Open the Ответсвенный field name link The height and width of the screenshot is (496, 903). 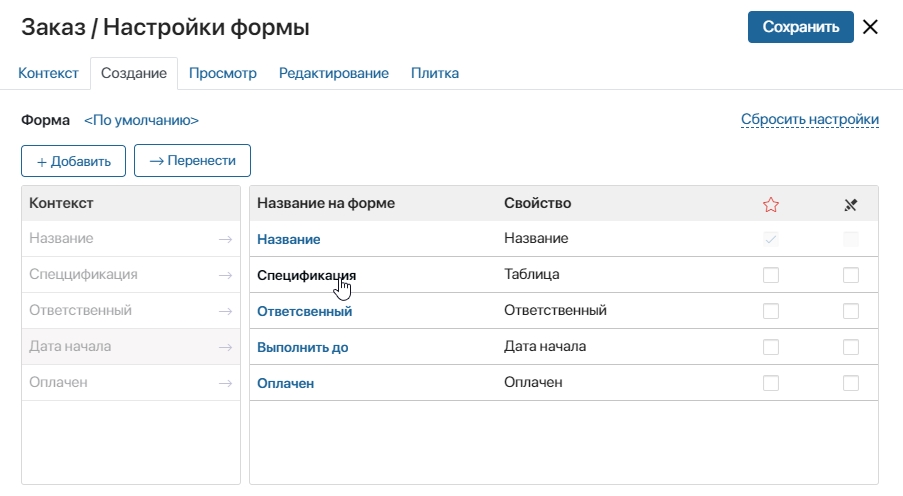[304, 311]
